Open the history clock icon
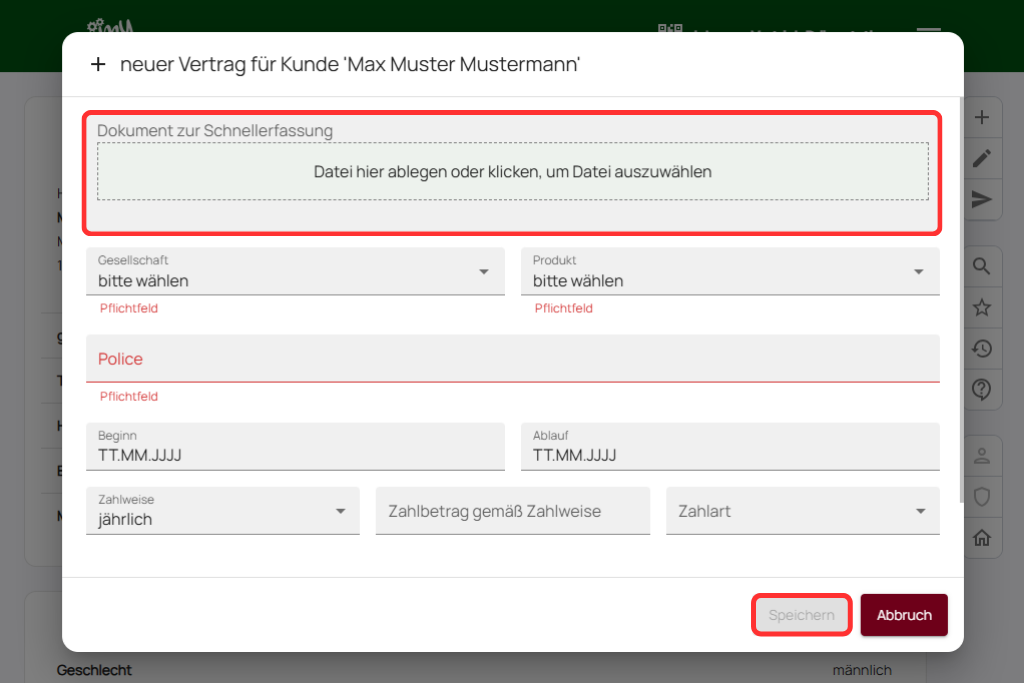 (x=982, y=349)
